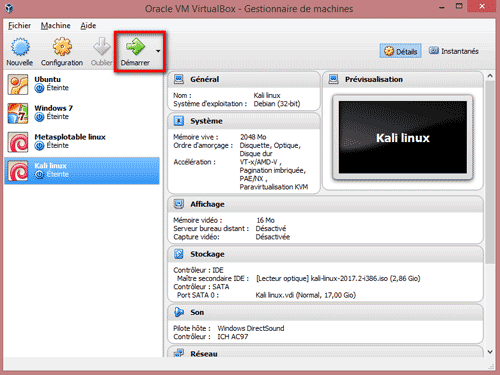The height and width of the screenshot is (375, 500).
Task: Click the kali-linux-2017.2-i386.iso optical drive entry
Action: pos(338,278)
